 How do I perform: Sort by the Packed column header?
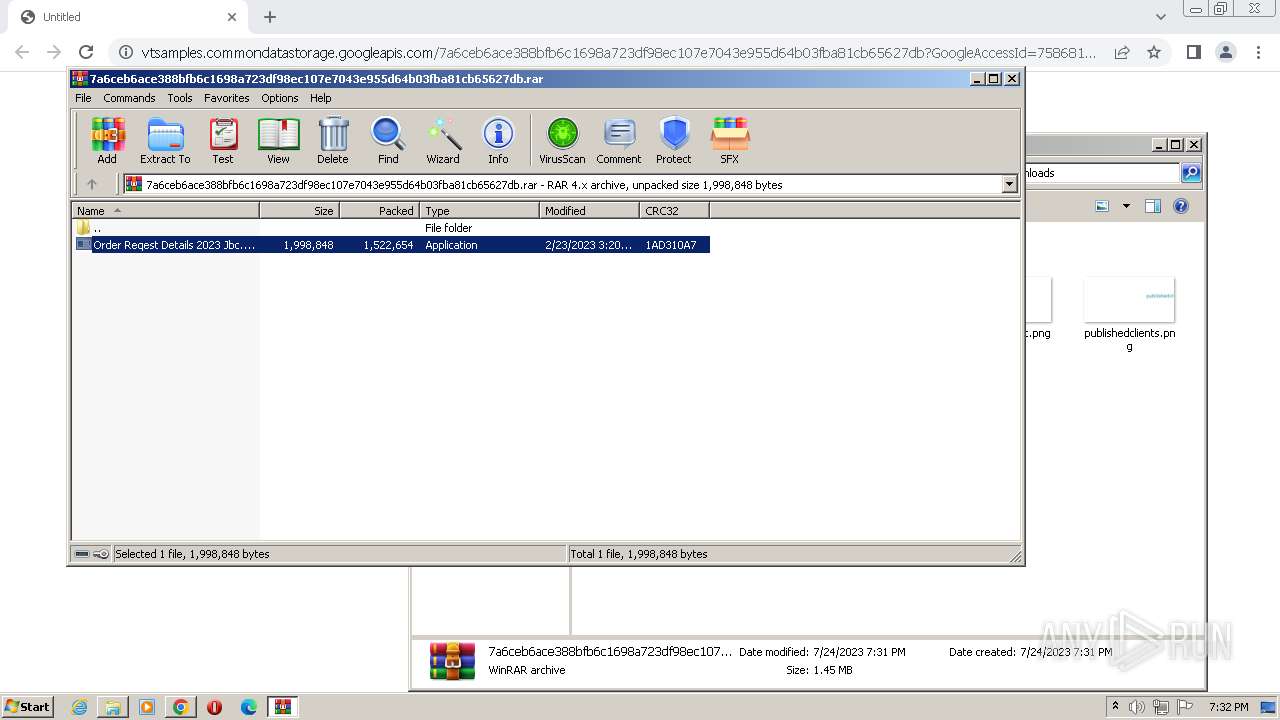380,210
